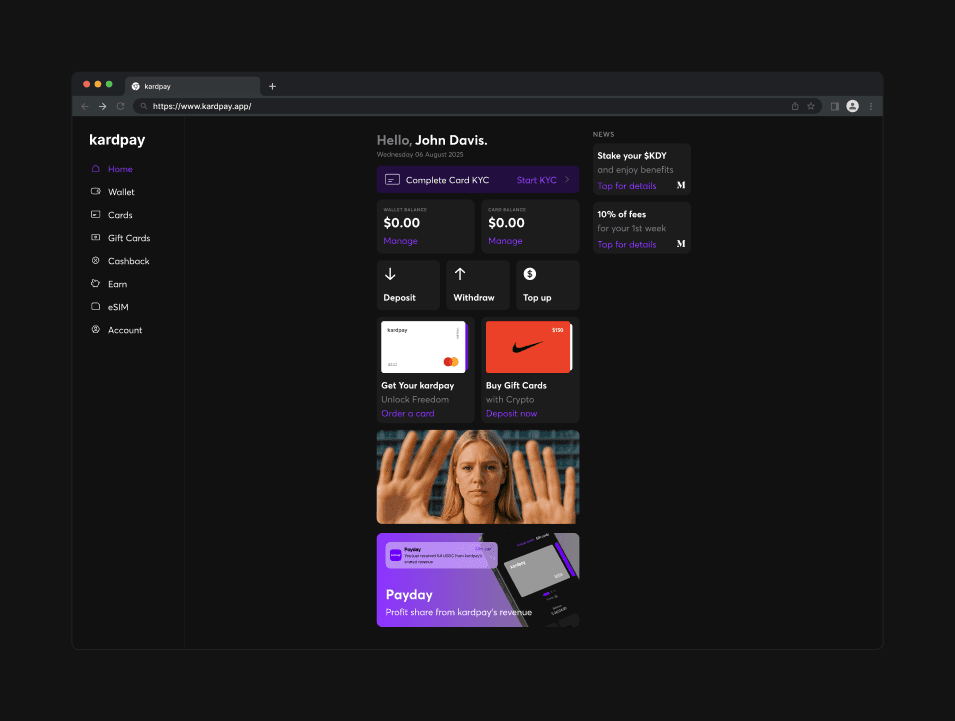Click the Withdraw up-arrow icon
Screen dimensions: 955x721
pyautogui.click(x=461, y=272)
